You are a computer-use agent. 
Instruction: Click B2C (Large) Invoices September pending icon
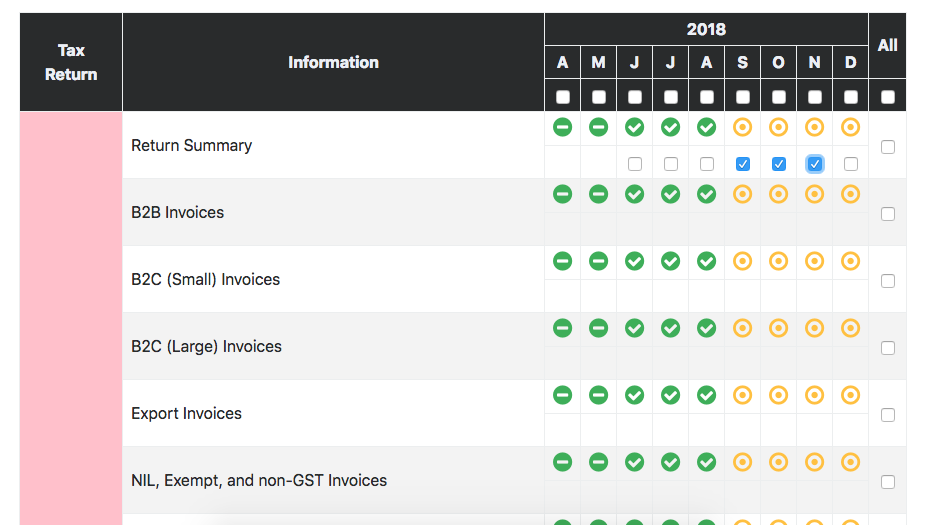pyautogui.click(x=742, y=328)
